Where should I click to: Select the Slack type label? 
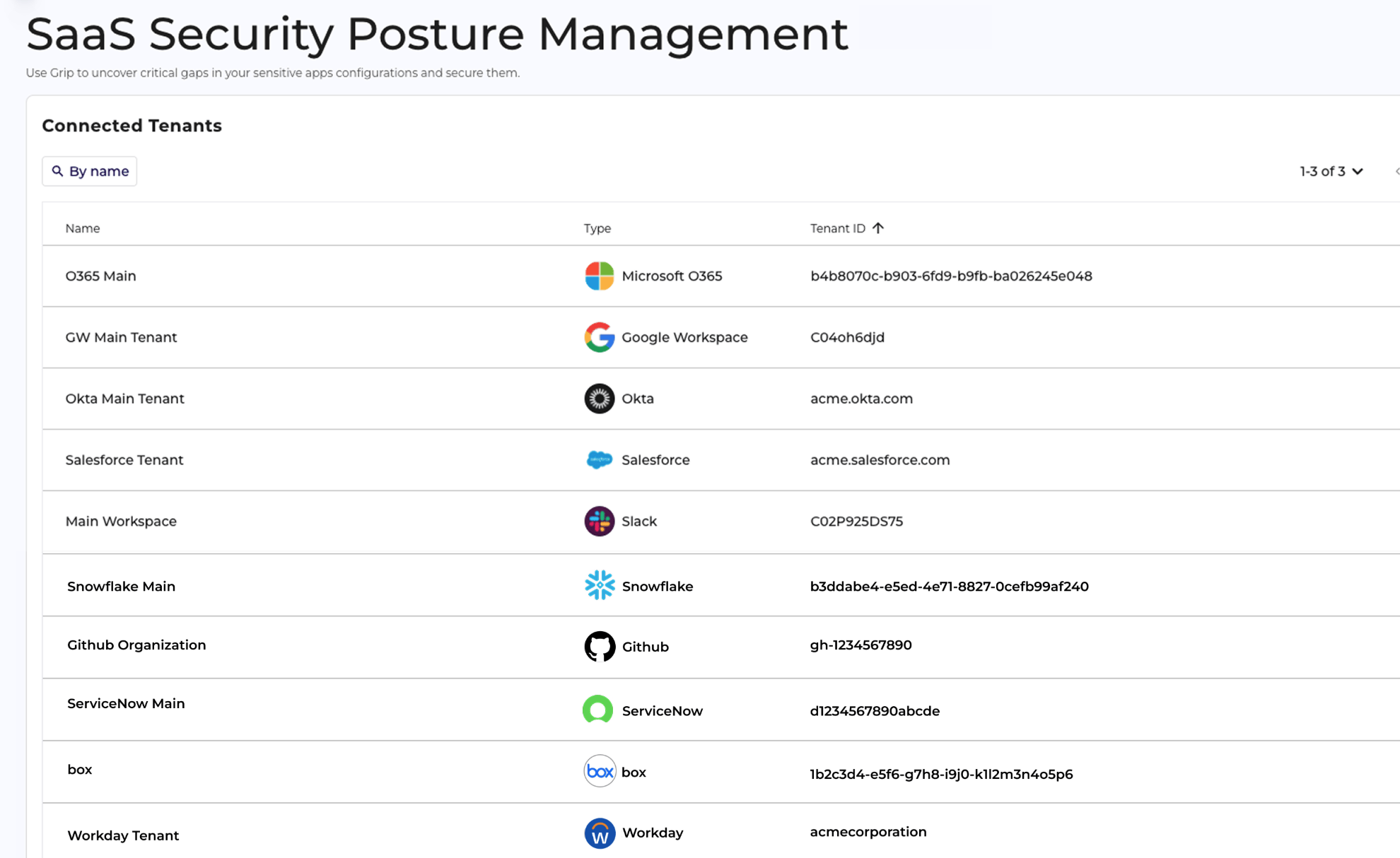click(x=639, y=521)
